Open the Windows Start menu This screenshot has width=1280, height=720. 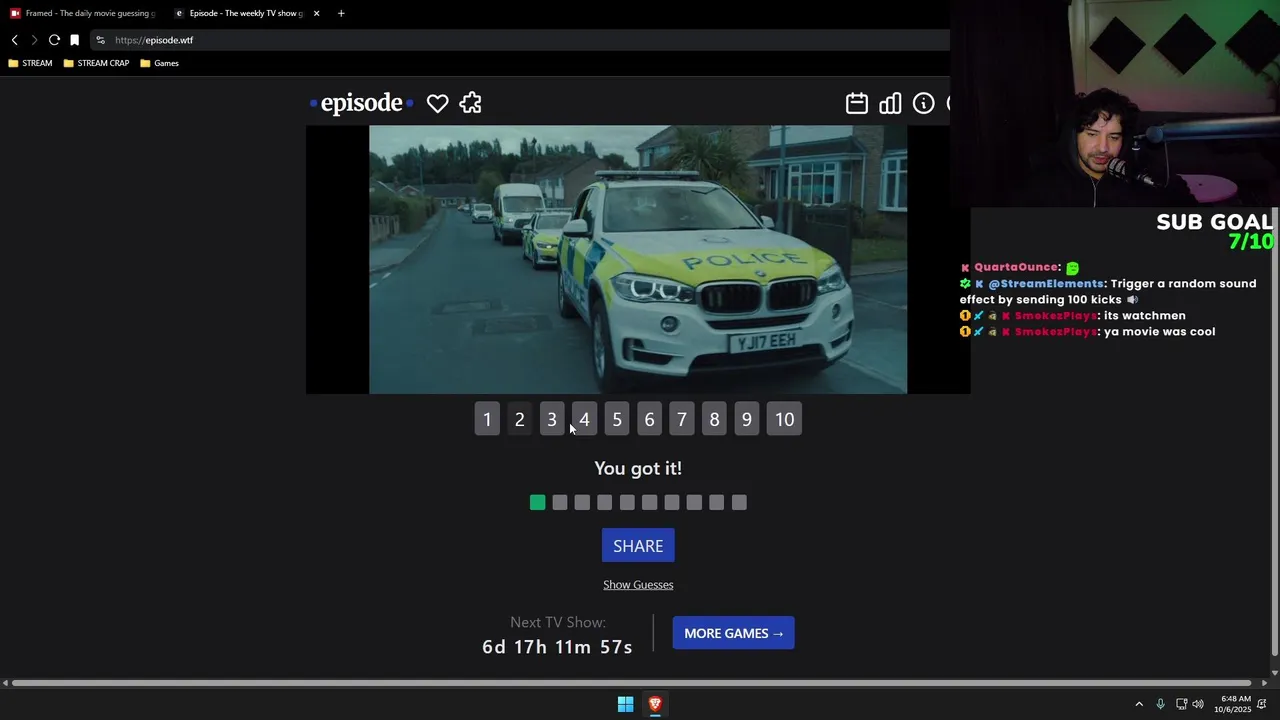coord(625,704)
